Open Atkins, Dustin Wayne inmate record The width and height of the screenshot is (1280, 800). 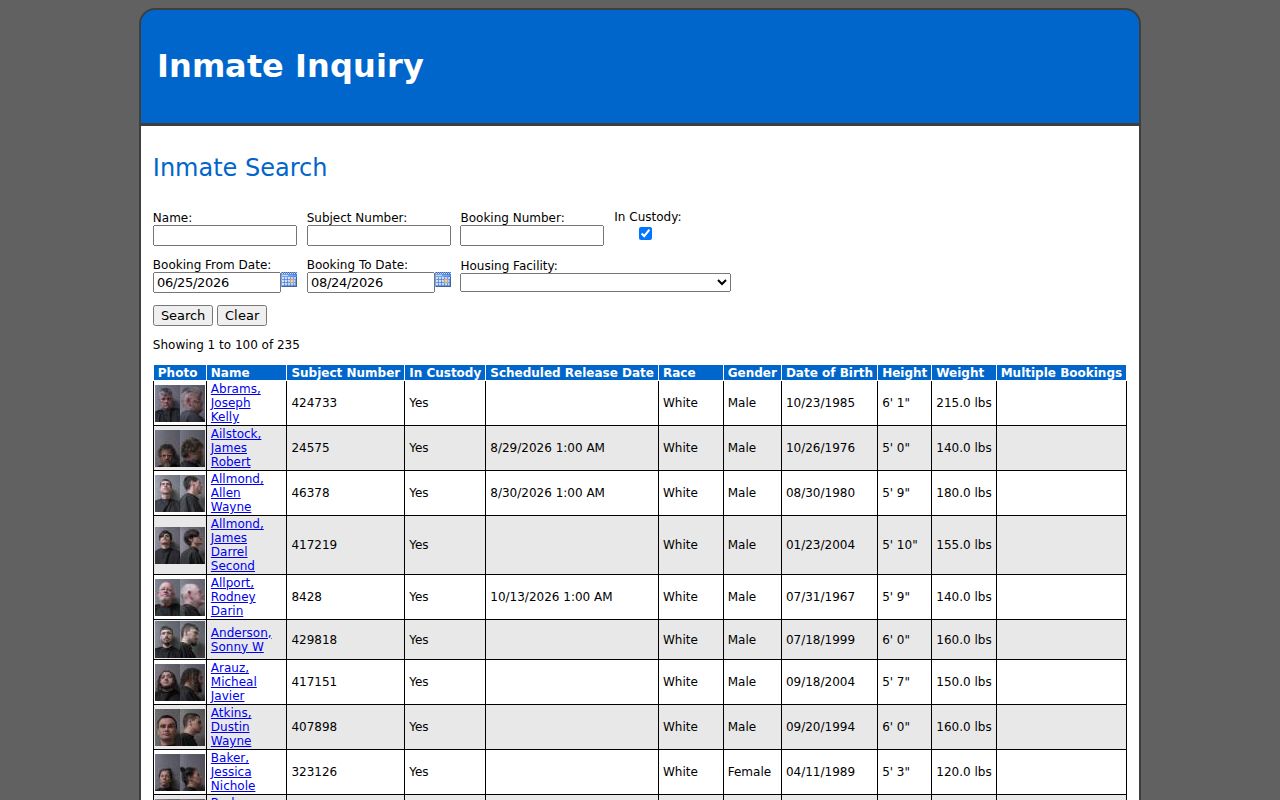coord(231,727)
